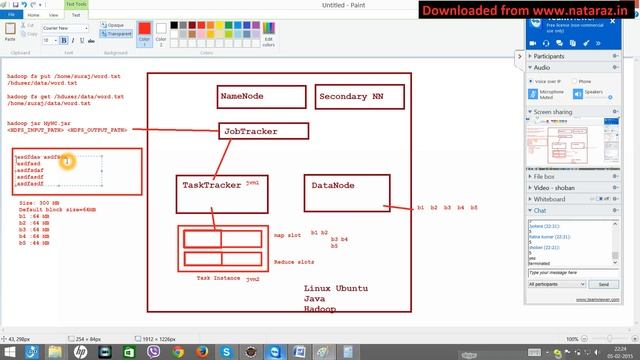Select Color 2 button

[x=161, y=33]
